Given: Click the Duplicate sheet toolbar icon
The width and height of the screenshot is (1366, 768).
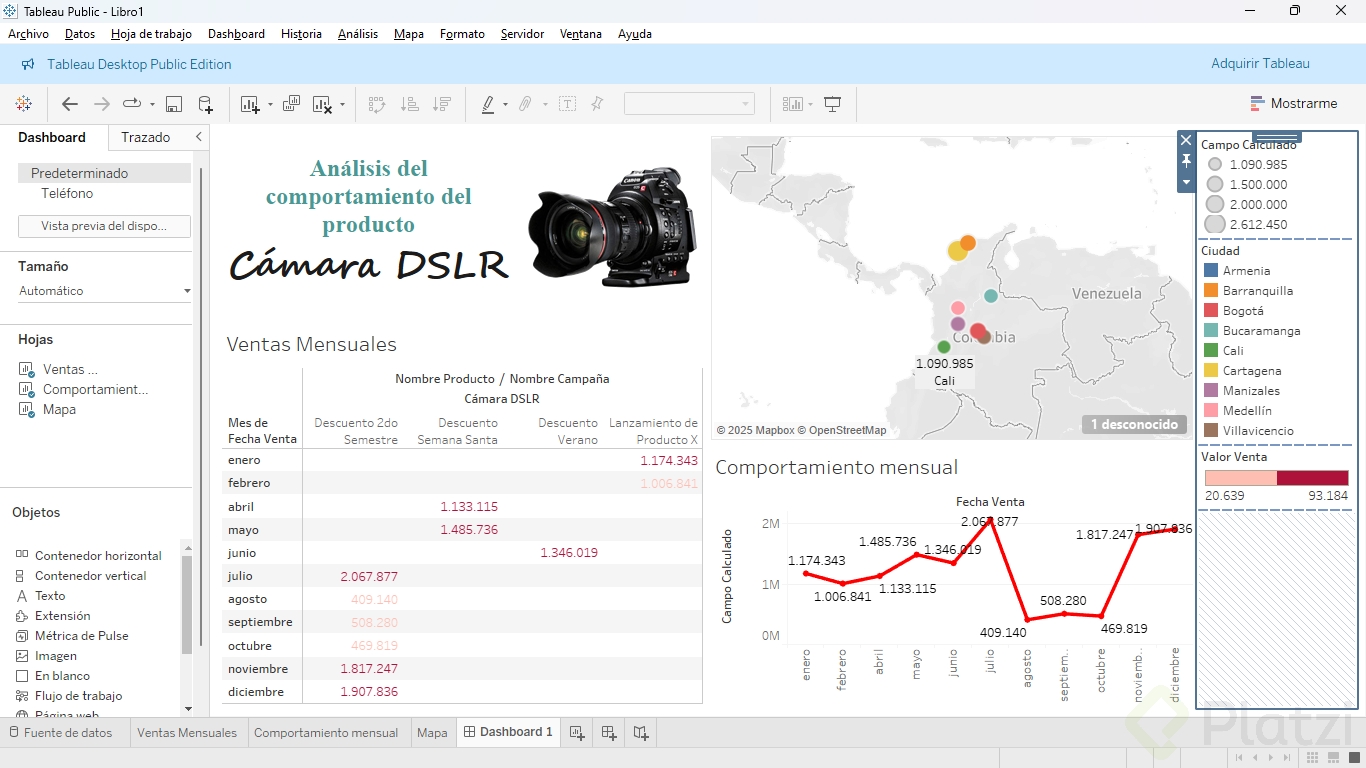Looking at the screenshot, I should pos(292,104).
